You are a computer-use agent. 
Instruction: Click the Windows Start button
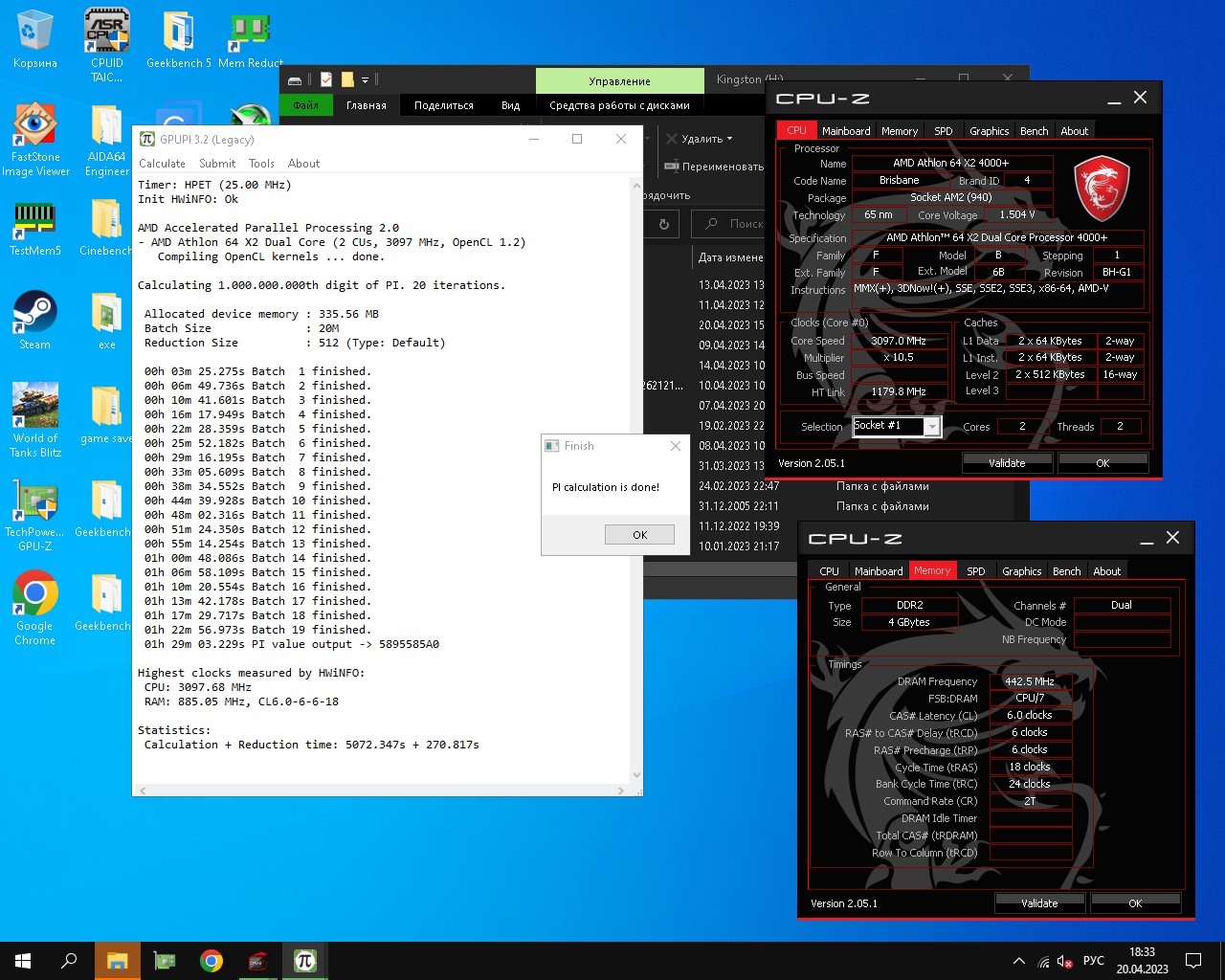click(23, 961)
